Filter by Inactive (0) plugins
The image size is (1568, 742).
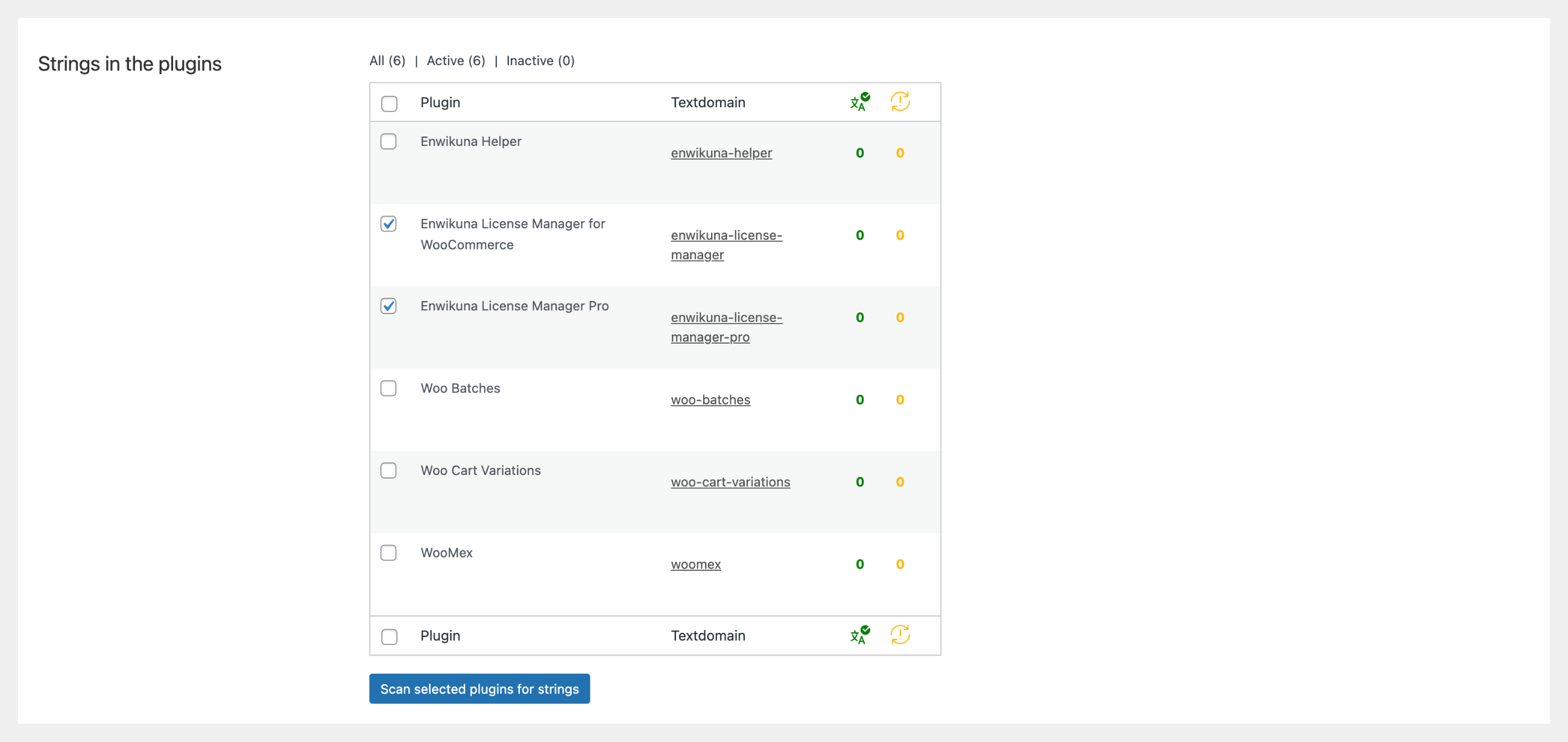[x=540, y=61]
